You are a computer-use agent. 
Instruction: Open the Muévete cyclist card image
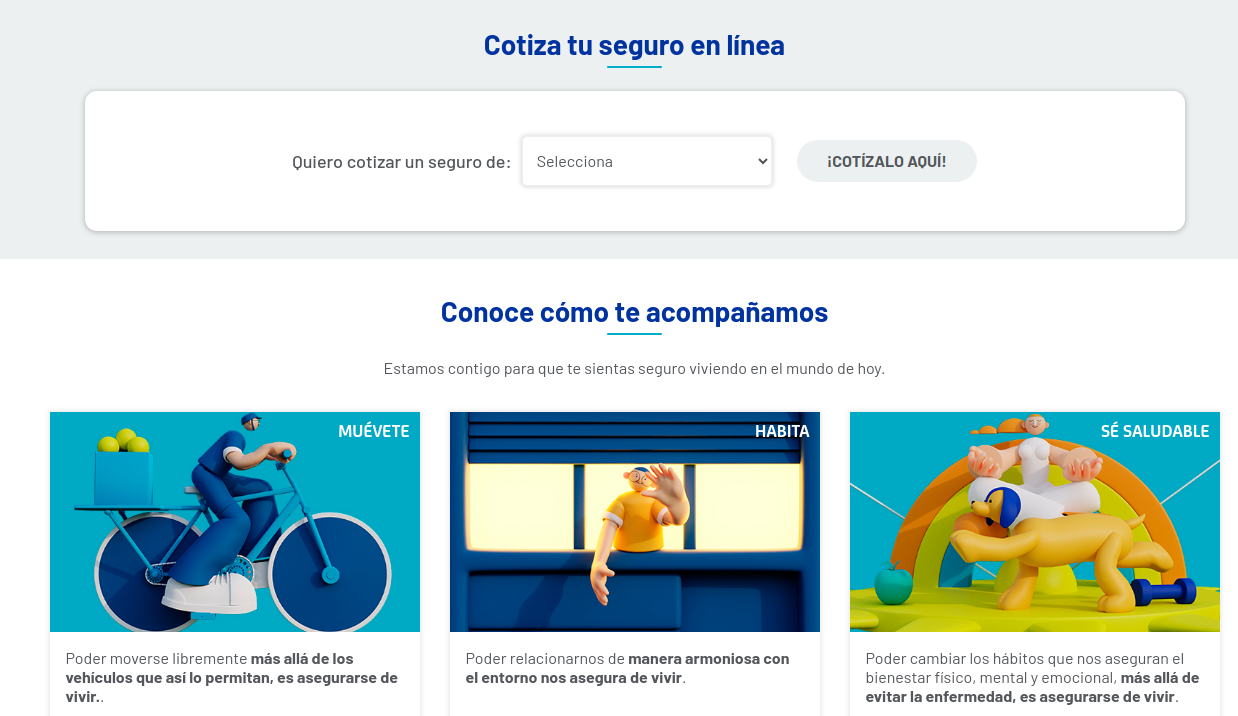[235, 522]
